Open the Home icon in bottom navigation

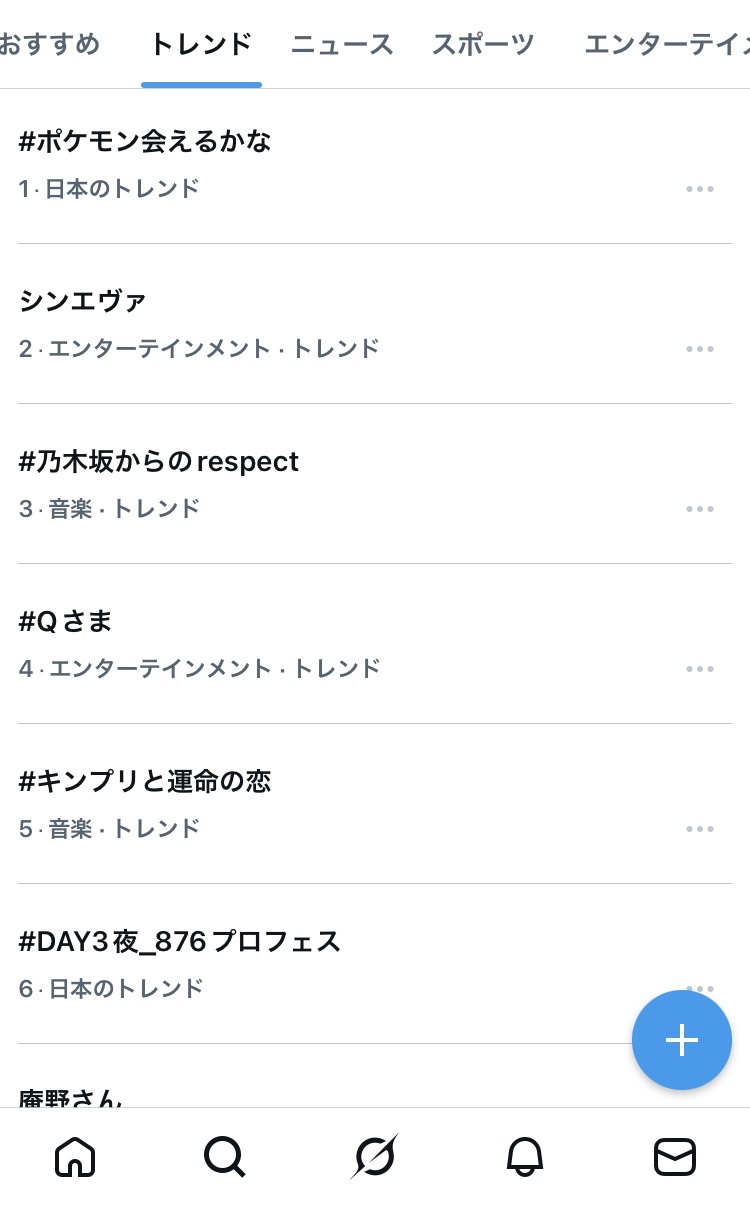click(74, 1157)
